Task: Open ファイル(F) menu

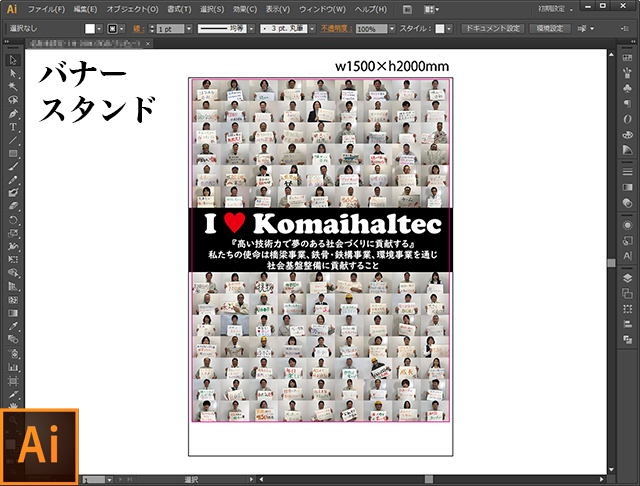Action: pyautogui.click(x=46, y=9)
